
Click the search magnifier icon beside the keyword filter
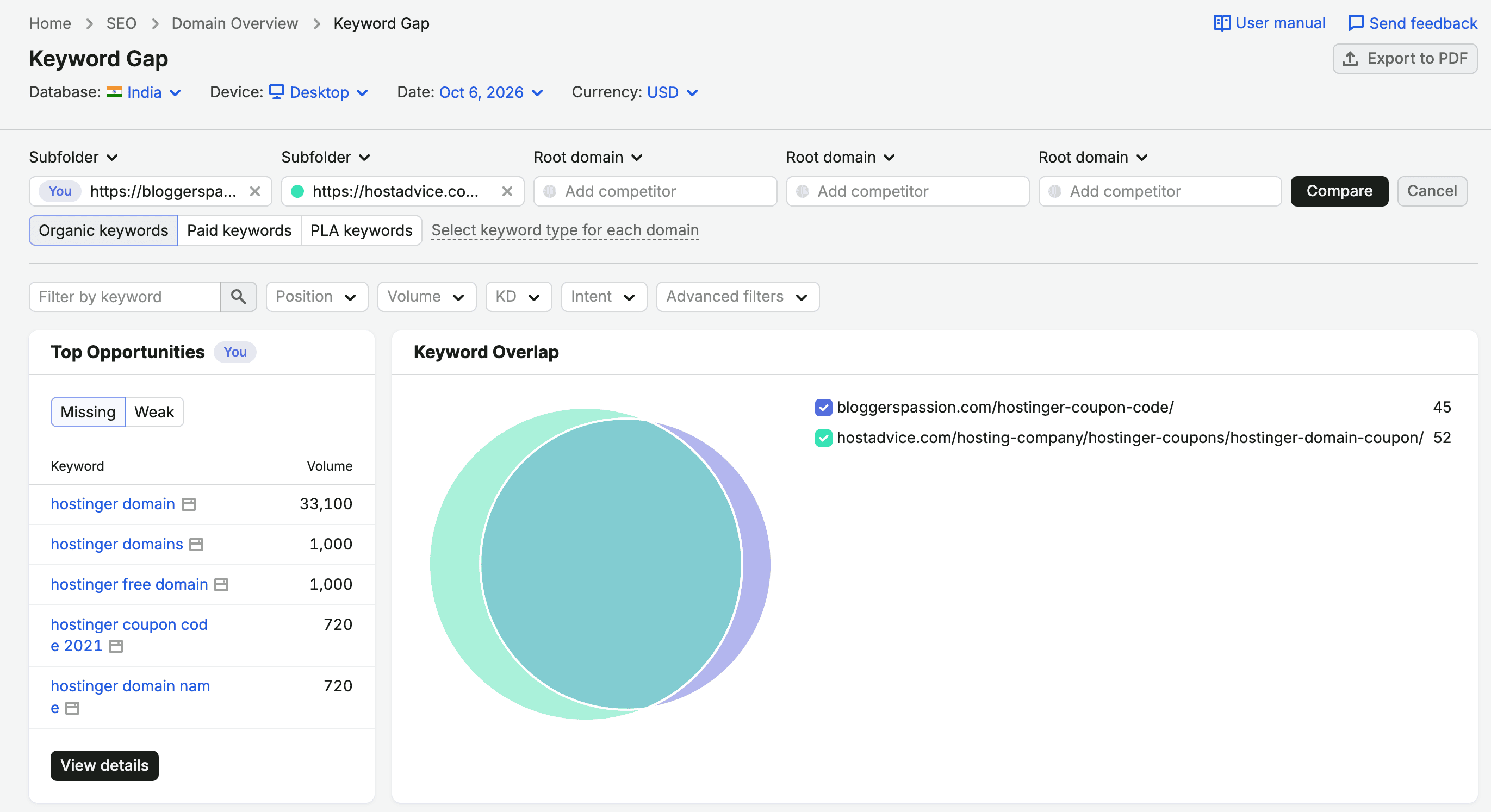point(239,297)
